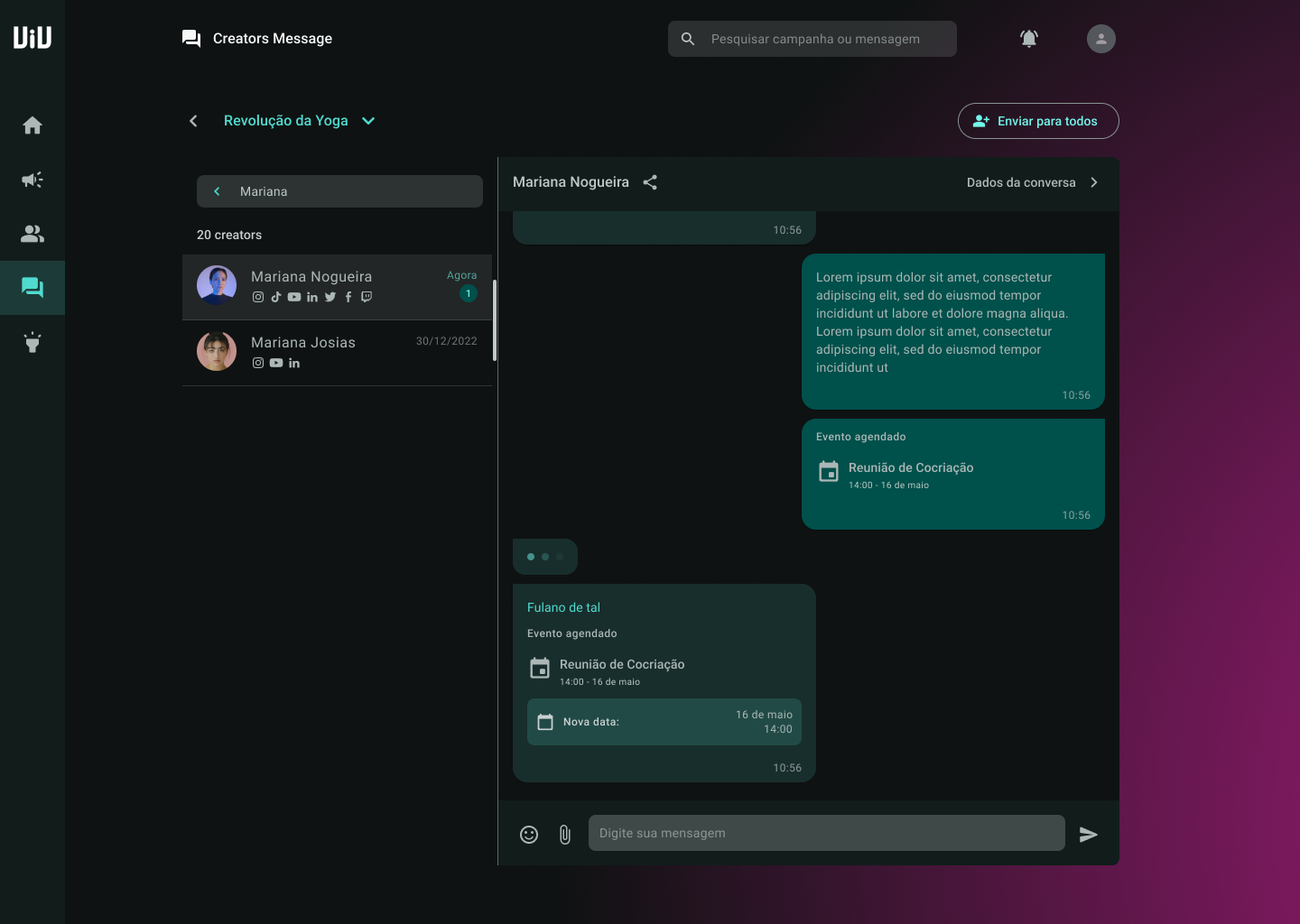Open Mariana Josias conversation row

[x=338, y=353]
